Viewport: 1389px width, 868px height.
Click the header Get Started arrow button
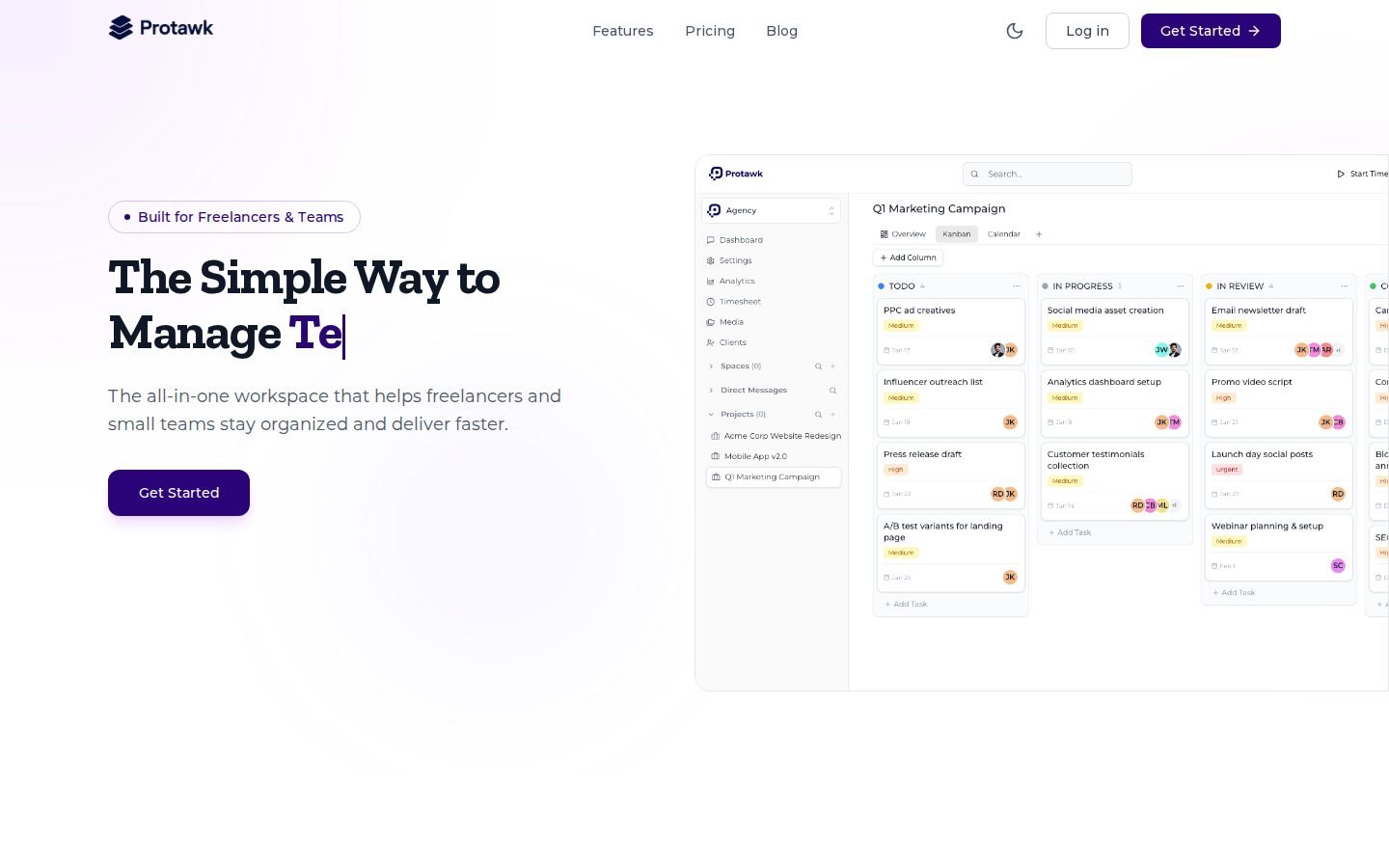[x=1211, y=31]
